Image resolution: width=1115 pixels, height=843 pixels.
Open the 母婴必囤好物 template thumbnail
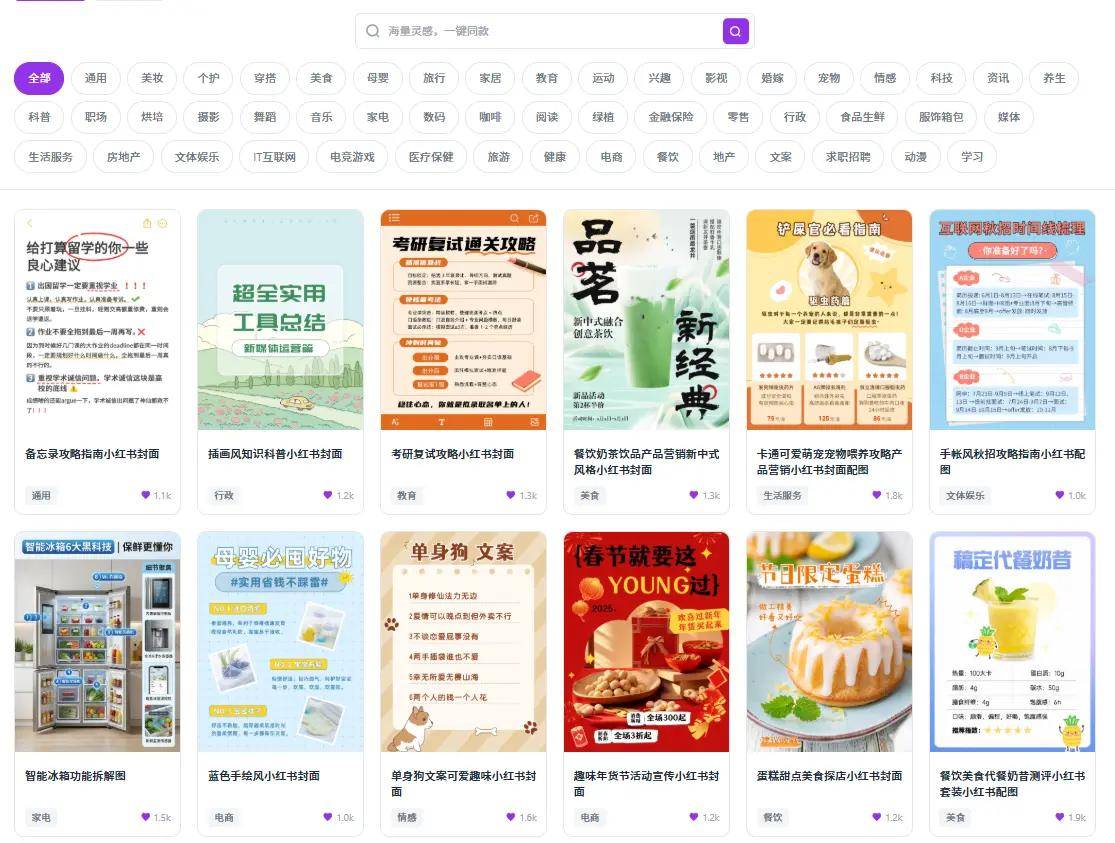point(280,641)
